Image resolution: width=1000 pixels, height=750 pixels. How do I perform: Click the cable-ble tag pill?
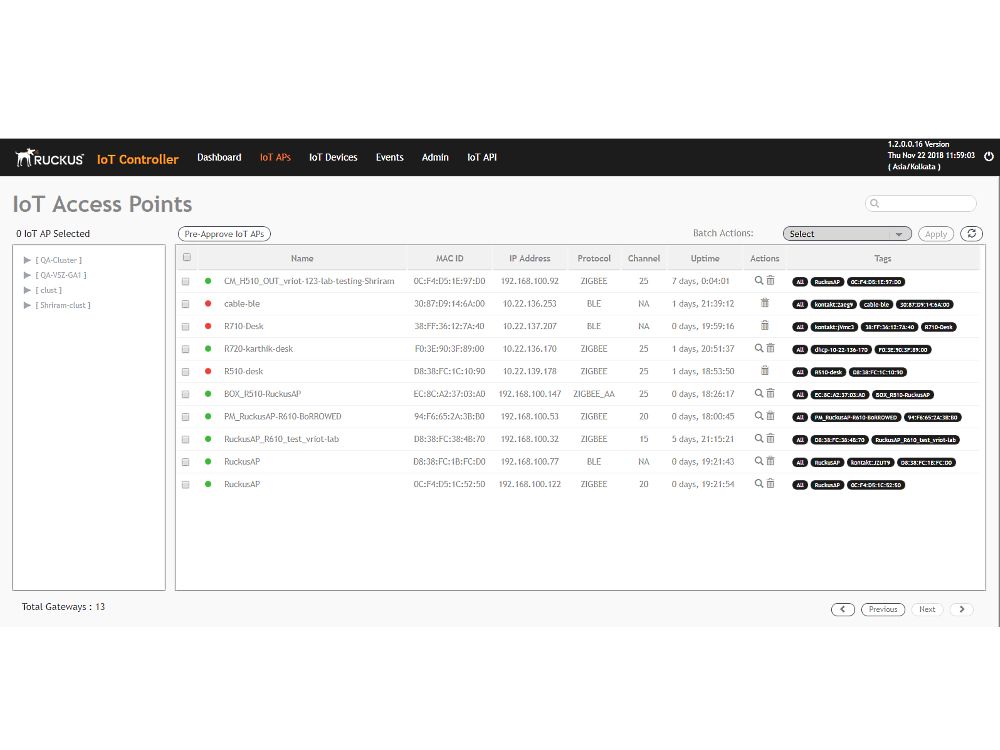point(876,304)
